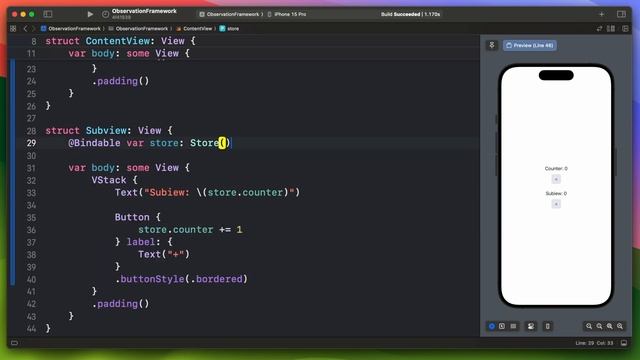The width and height of the screenshot is (640, 360).
Task: Pin the preview canvas
Action: (492, 45)
